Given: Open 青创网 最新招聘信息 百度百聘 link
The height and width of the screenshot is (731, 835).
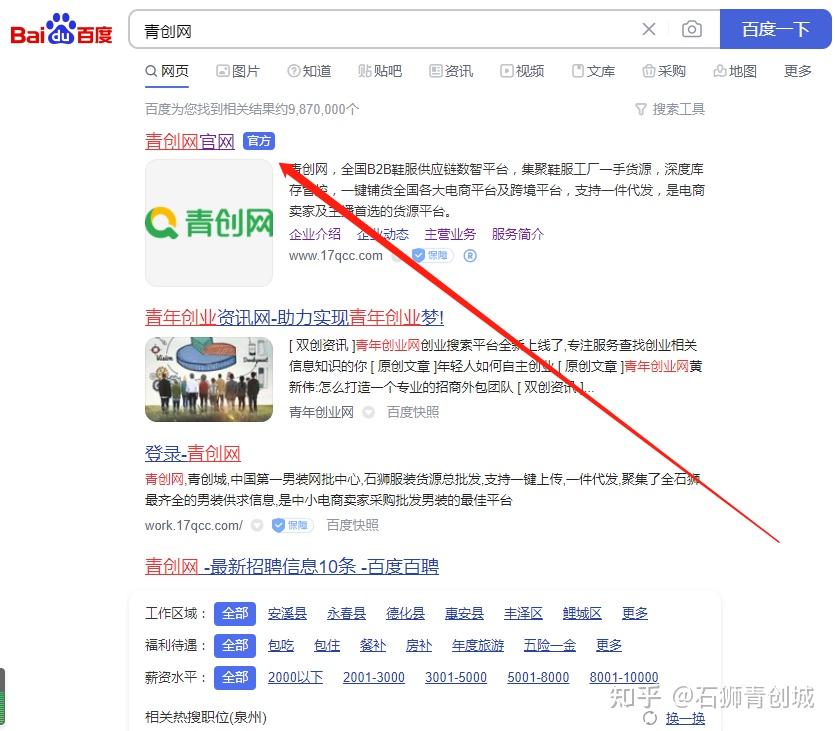Looking at the screenshot, I should pyautogui.click(x=292, y=566).
